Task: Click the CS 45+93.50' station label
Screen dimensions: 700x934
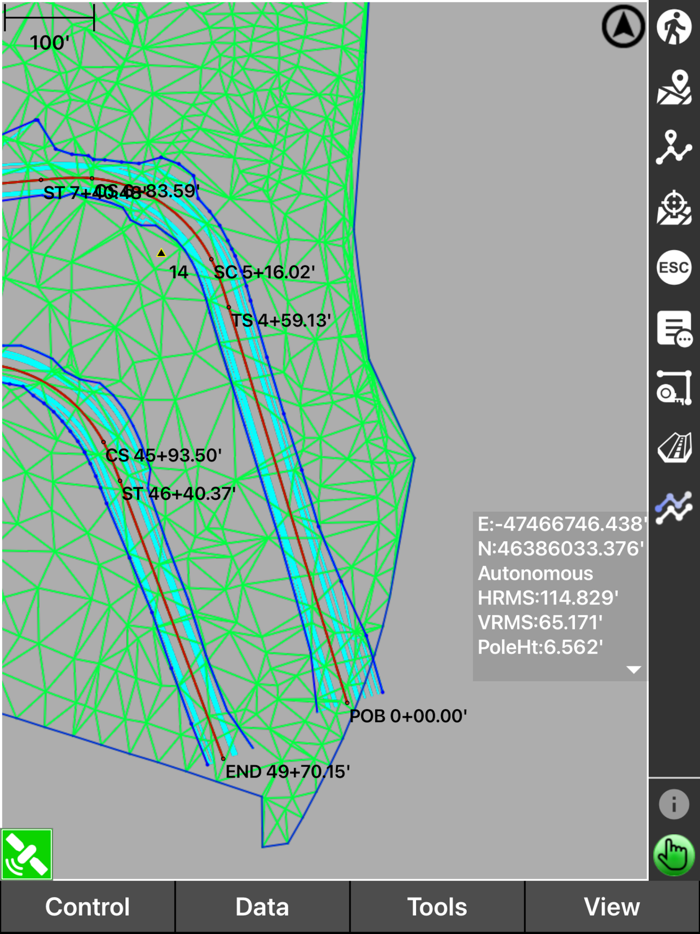Action: coord(164,455)
